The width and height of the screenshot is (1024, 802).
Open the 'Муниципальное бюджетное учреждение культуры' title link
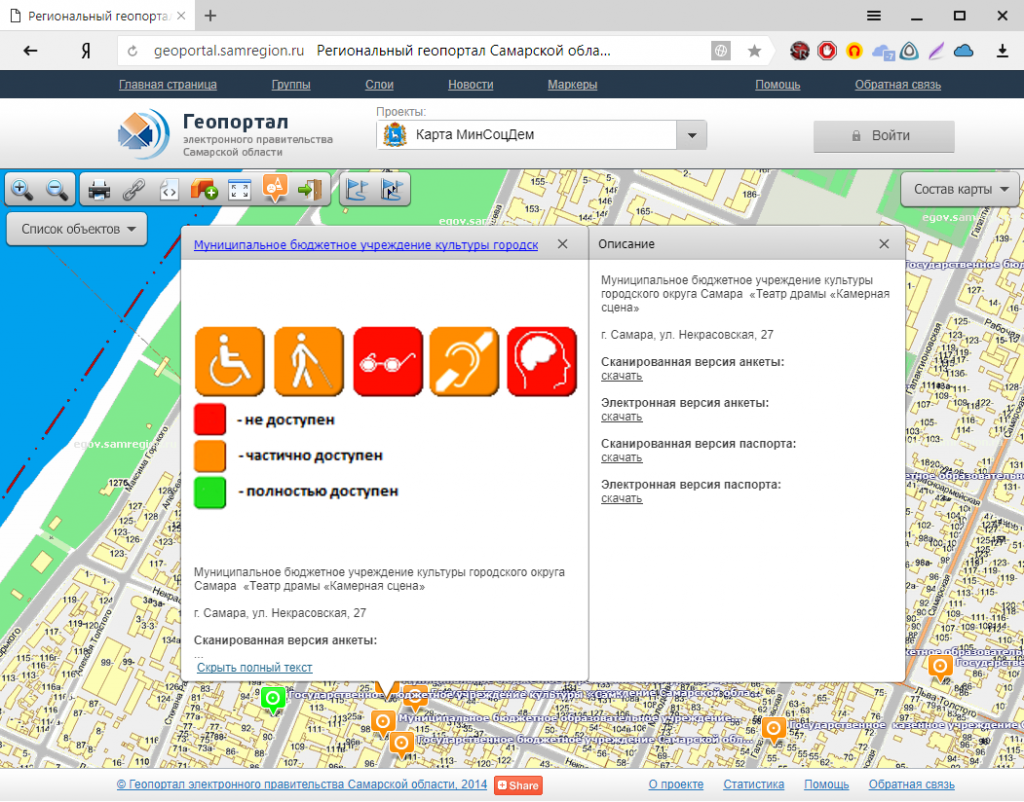click(x=366, y=245)
